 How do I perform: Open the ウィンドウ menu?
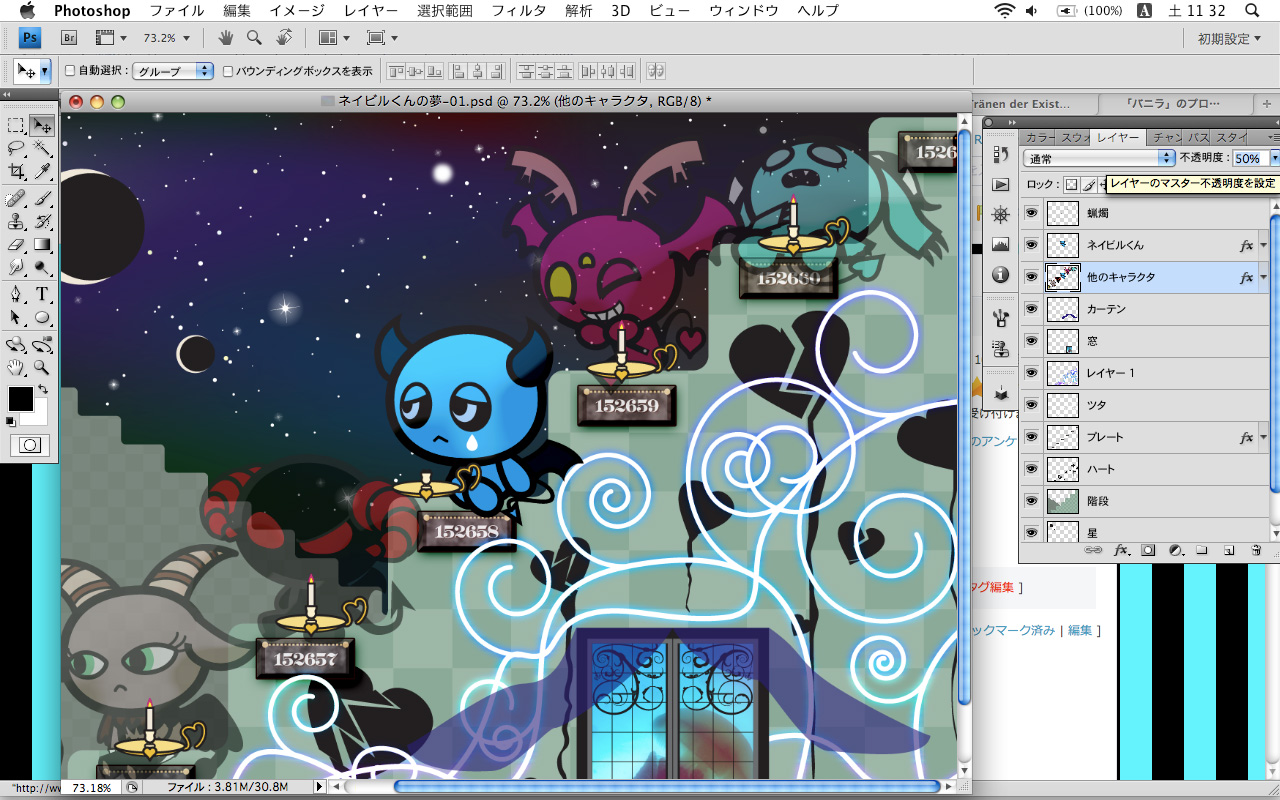coord(744,11)
